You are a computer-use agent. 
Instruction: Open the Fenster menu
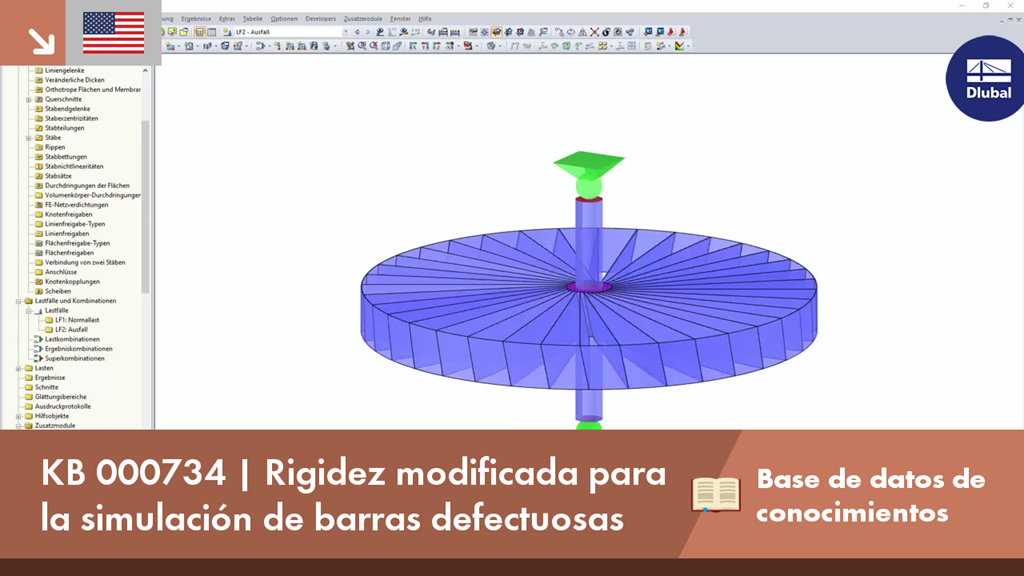tap(400, 19)
